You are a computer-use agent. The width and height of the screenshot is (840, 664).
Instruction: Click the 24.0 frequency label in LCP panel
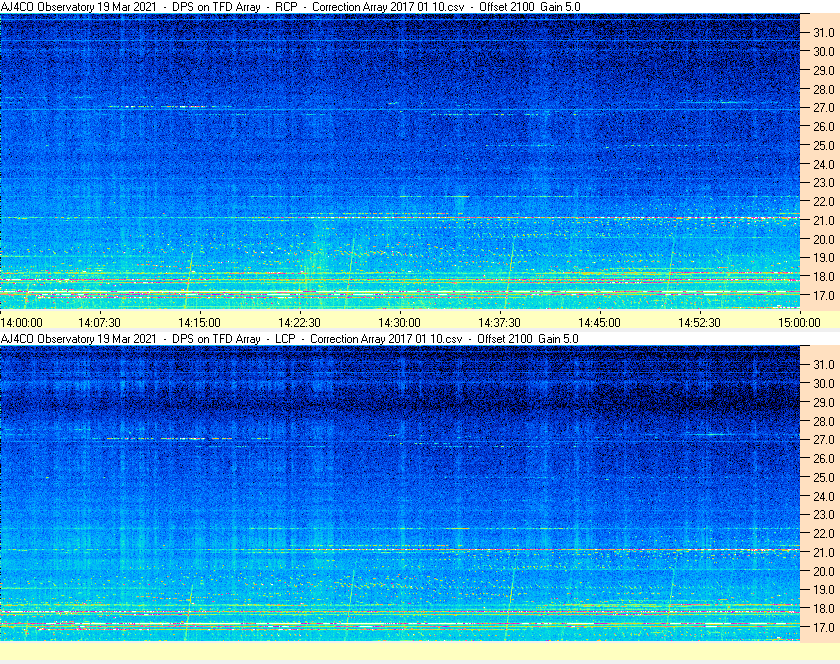tap(823, 496)
